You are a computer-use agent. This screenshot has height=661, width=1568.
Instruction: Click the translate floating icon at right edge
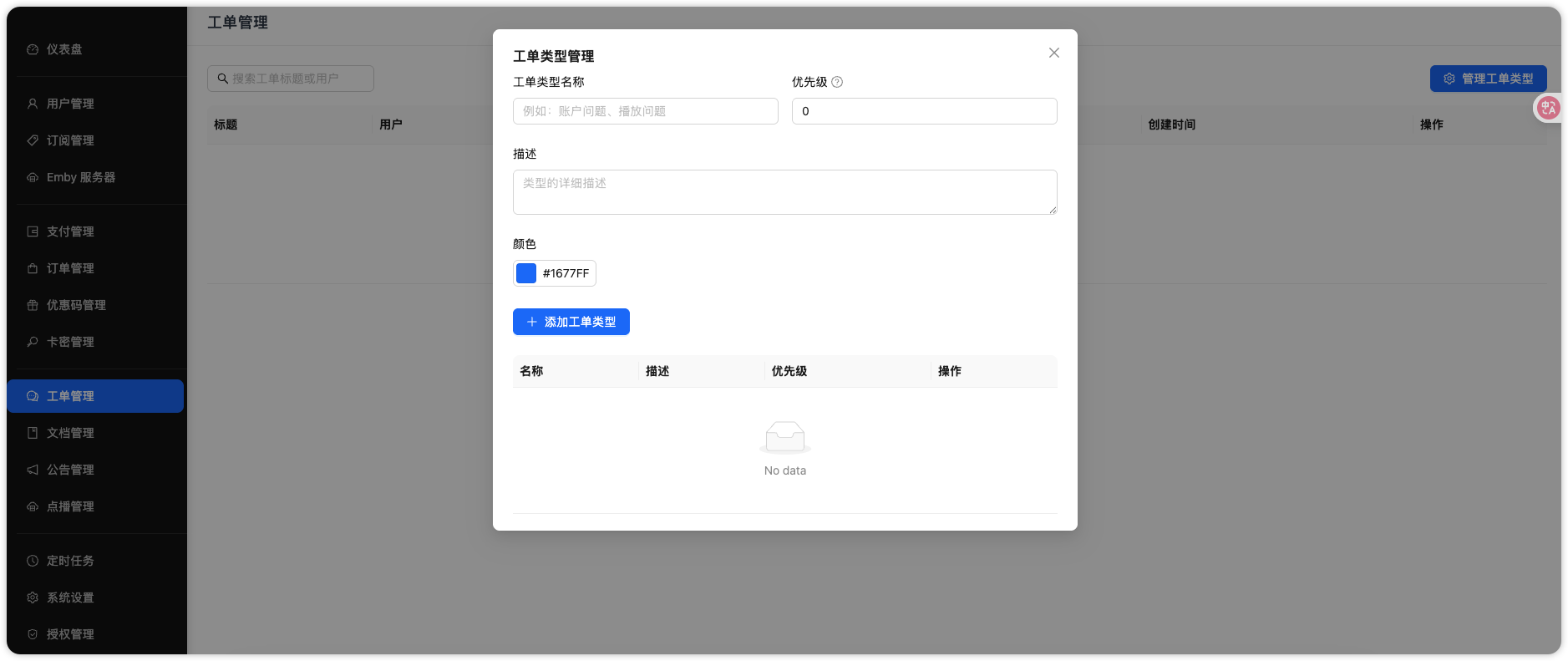pos(1548,108)
